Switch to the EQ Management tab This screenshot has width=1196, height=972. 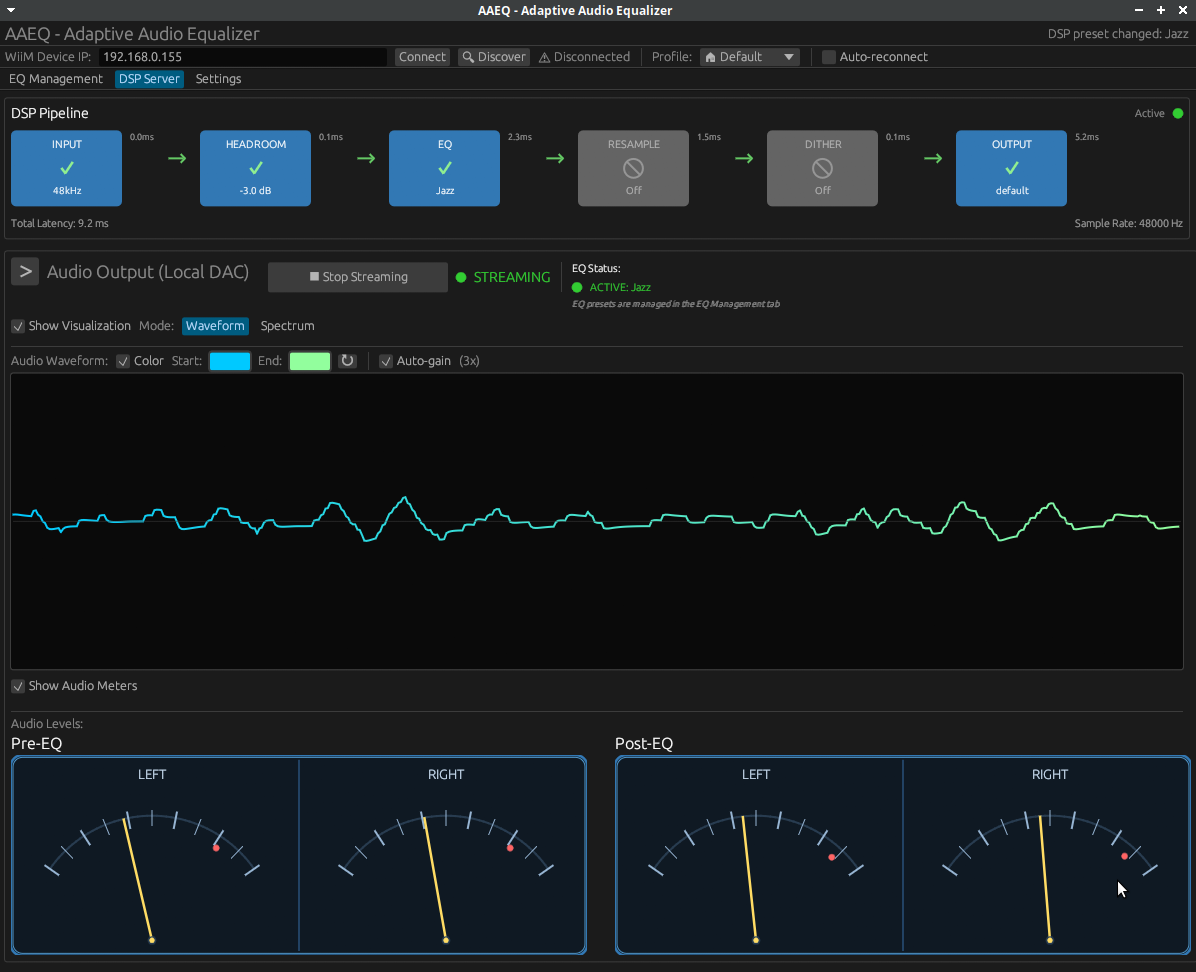(56, 79)
